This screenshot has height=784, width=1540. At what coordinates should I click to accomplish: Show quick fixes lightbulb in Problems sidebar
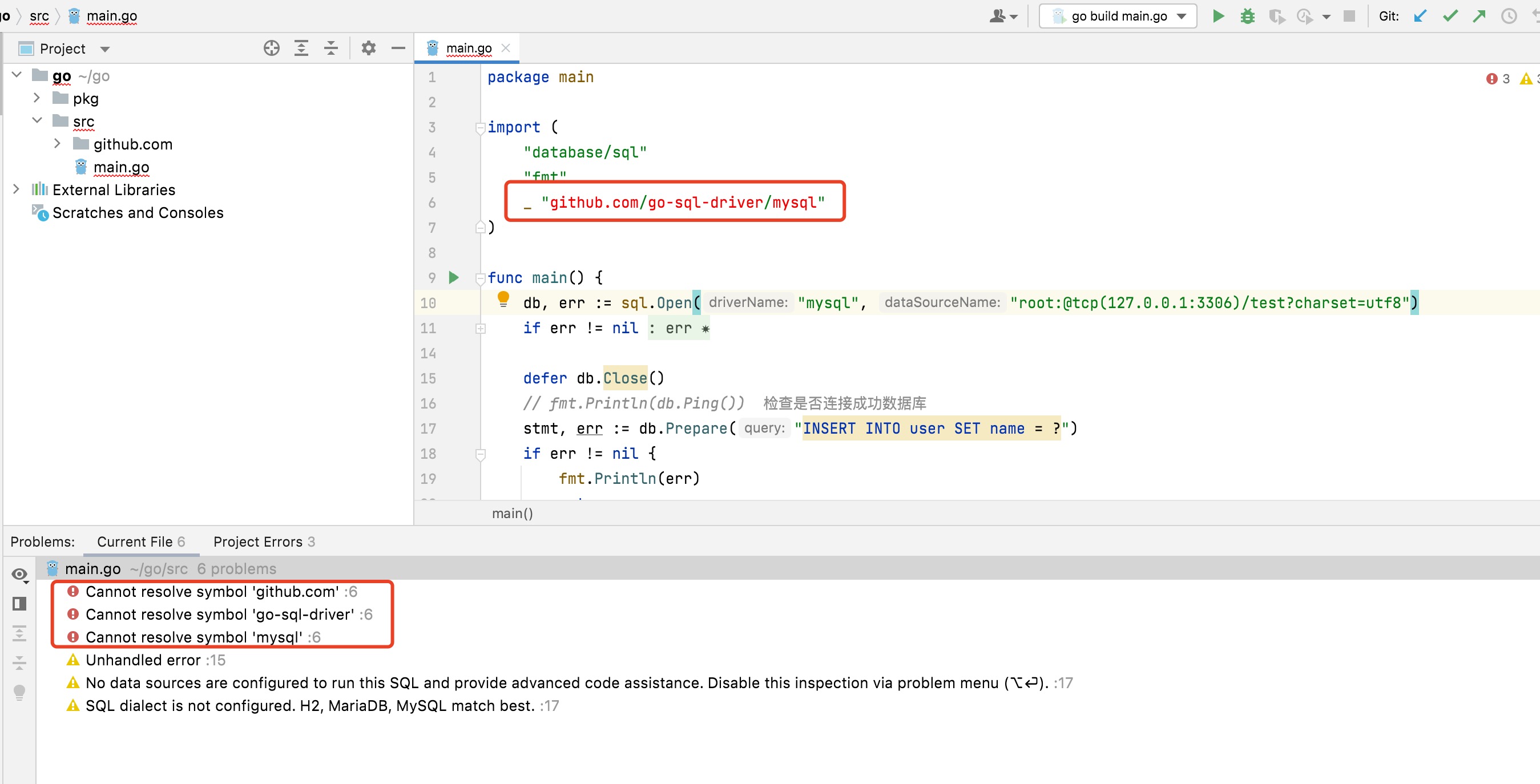[20, 693]
